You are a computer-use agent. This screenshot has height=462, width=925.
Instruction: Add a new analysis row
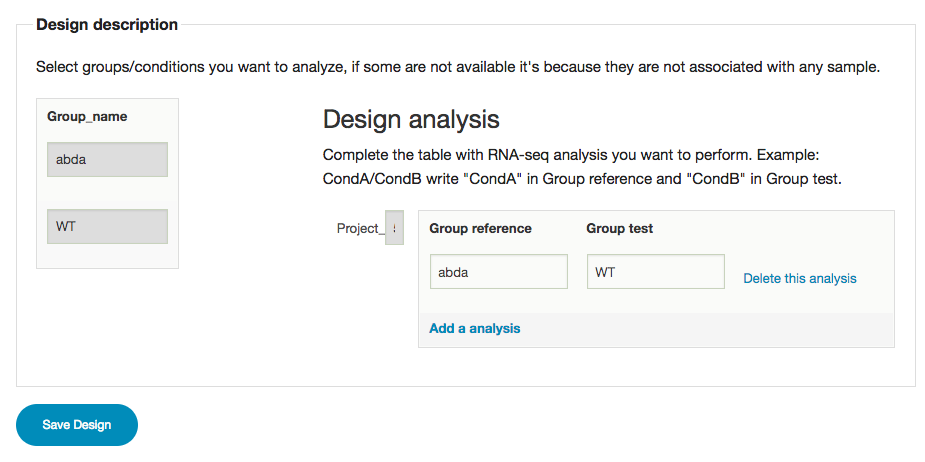click(474, 328)
